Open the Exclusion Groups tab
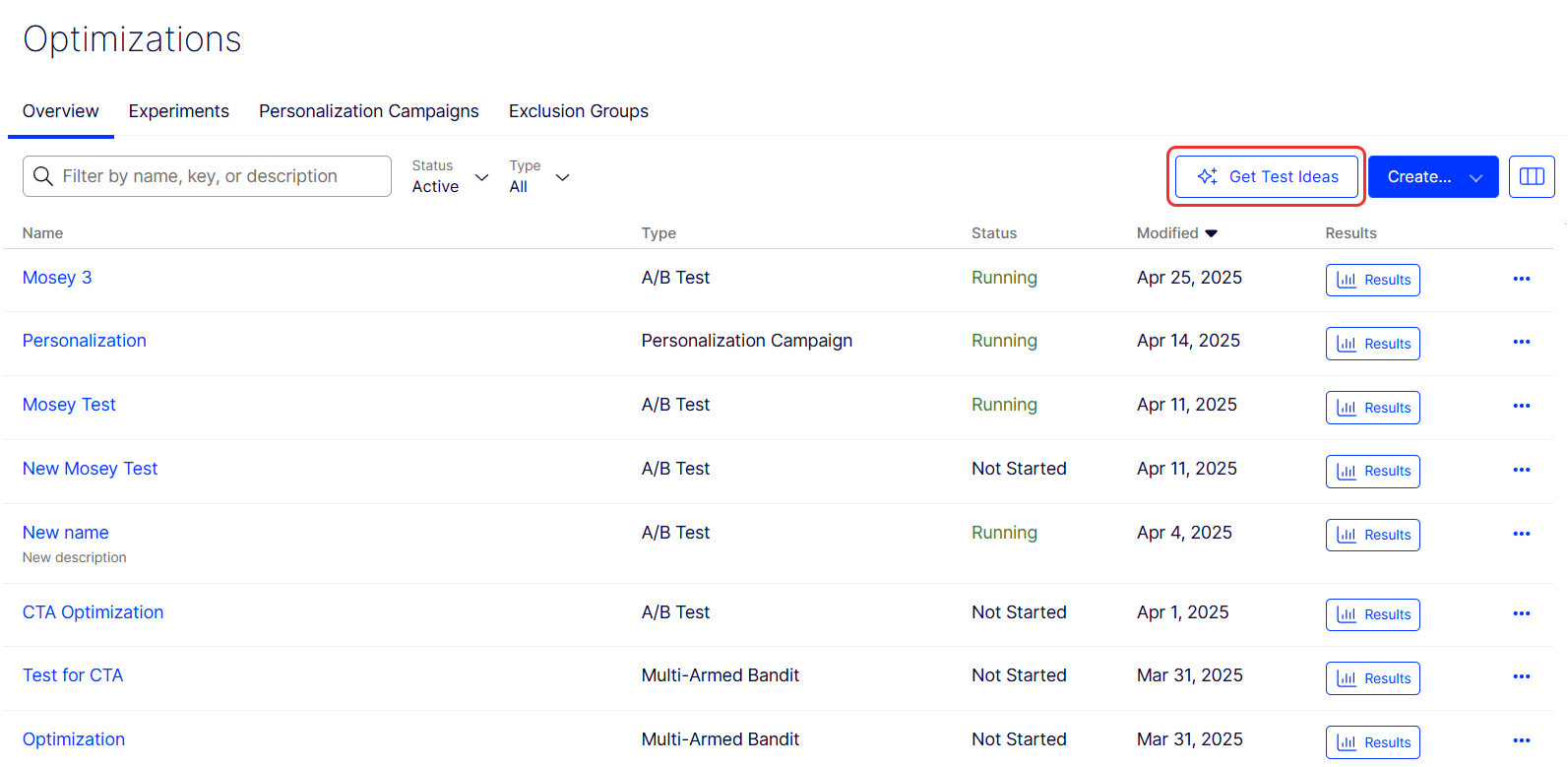1568x767 pixels. pyautogui.click(x=578, y=111)
